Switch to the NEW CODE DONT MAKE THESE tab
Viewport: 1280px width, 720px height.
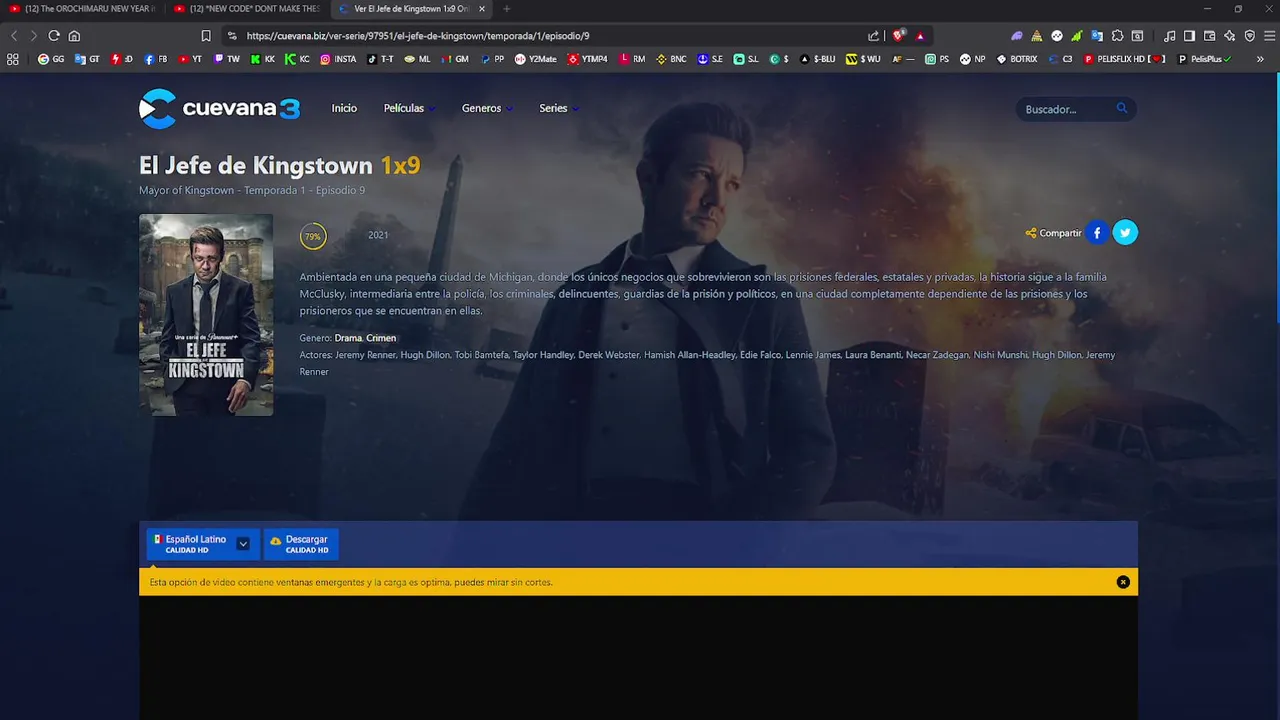pos(247,9)
